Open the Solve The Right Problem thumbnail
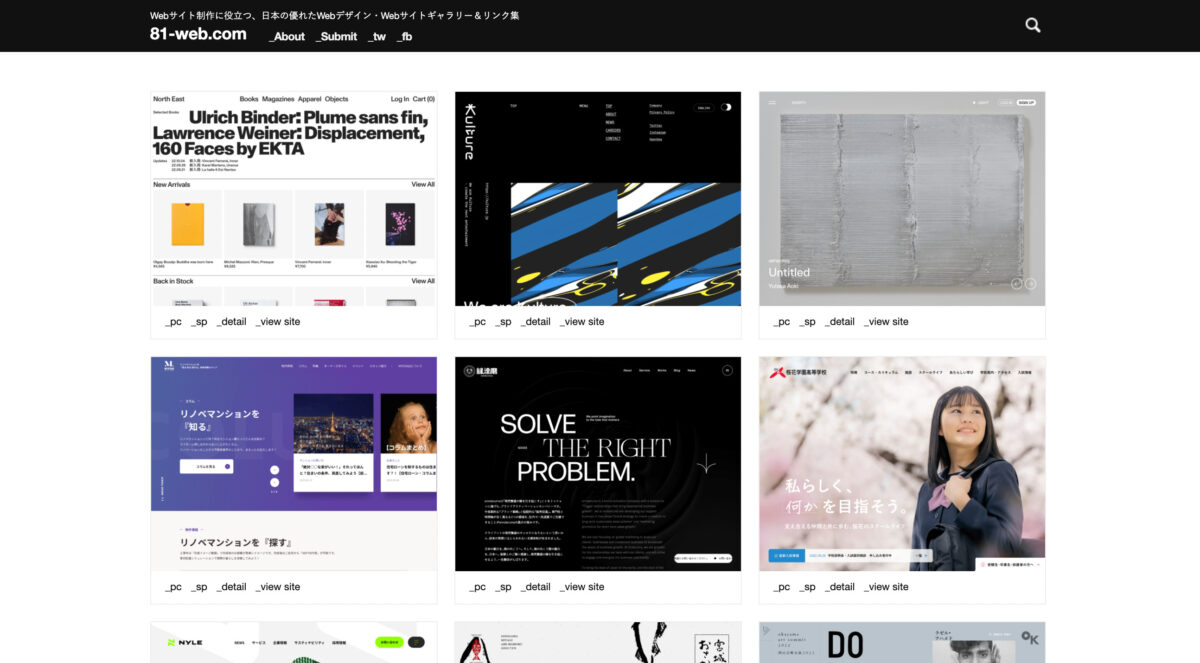This screenshot has height=663, width=1200. point(598,464)
